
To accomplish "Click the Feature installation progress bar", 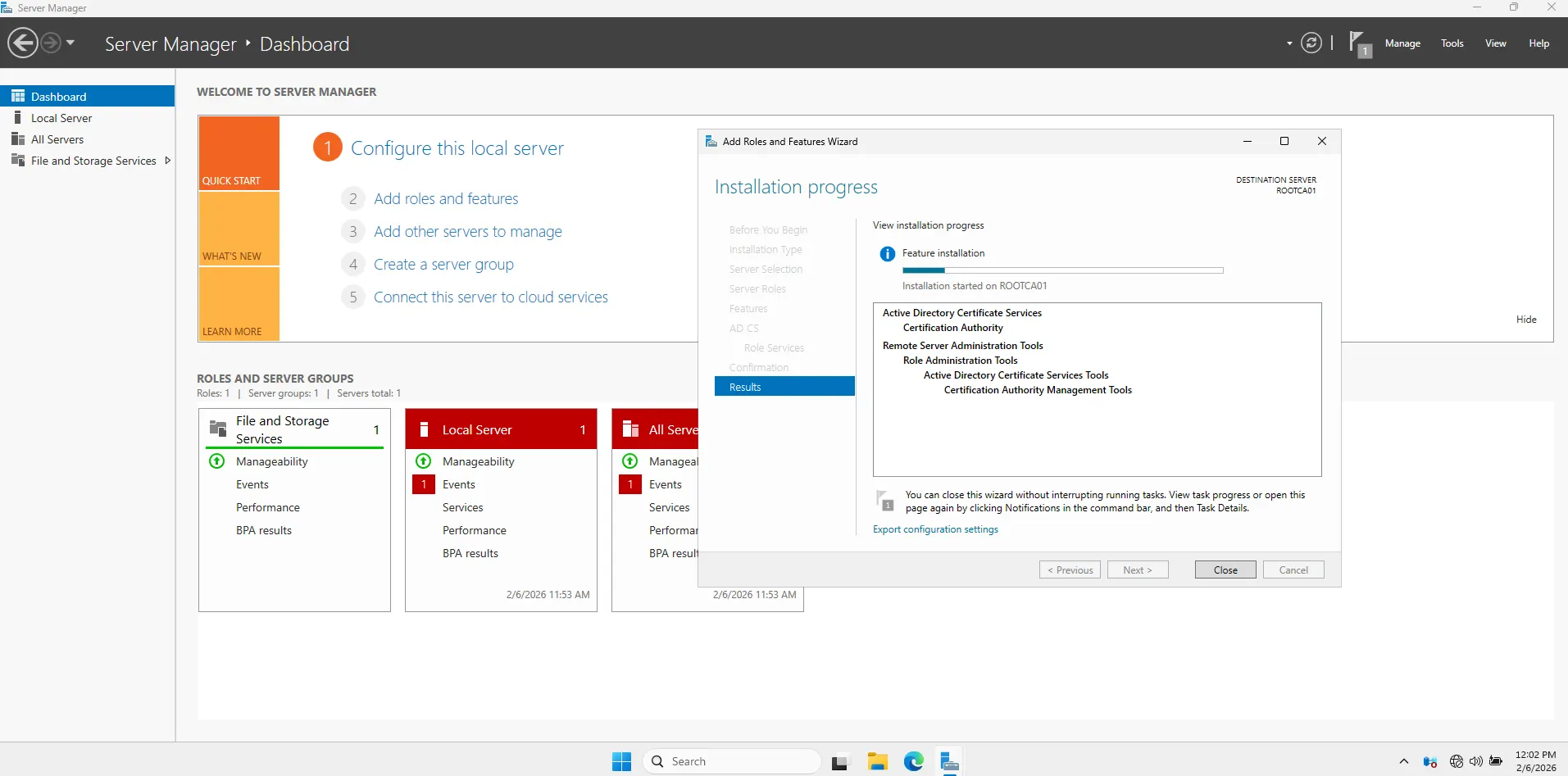I will [1062, 270].
